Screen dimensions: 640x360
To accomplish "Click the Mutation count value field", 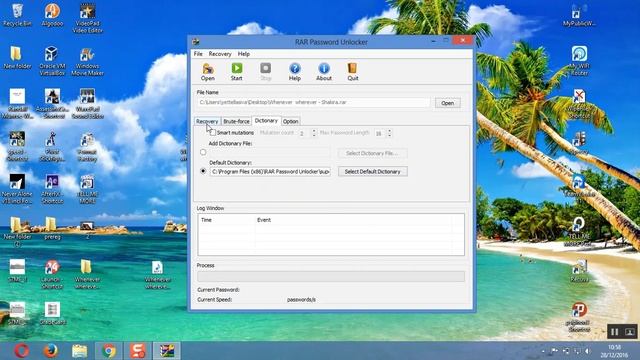I will point(304,133).
